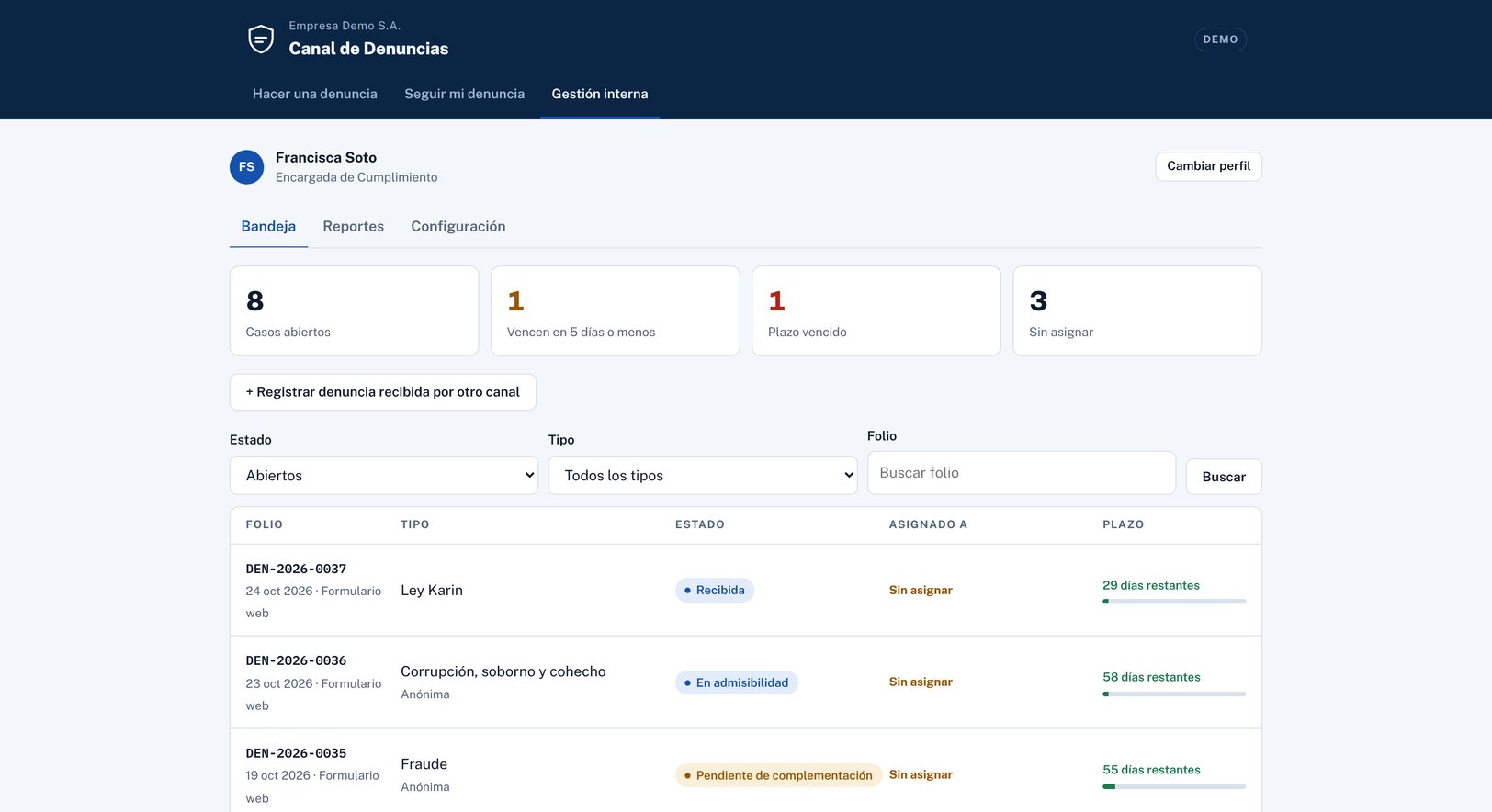Image resolution: width=1492 pixels, height=812 pixels.
Task: Select the Sin asignar summary card
Action: (1137, 311)
